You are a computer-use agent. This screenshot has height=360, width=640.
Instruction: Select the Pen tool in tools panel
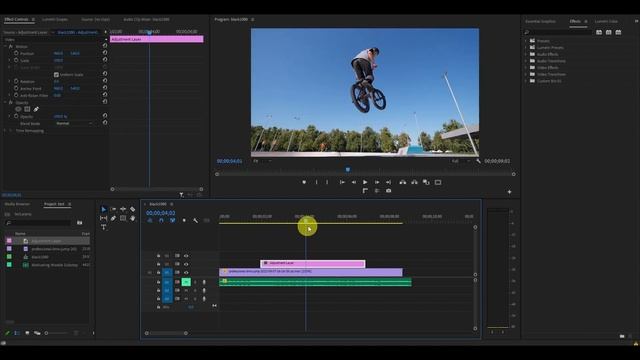[x=113, y=218]
